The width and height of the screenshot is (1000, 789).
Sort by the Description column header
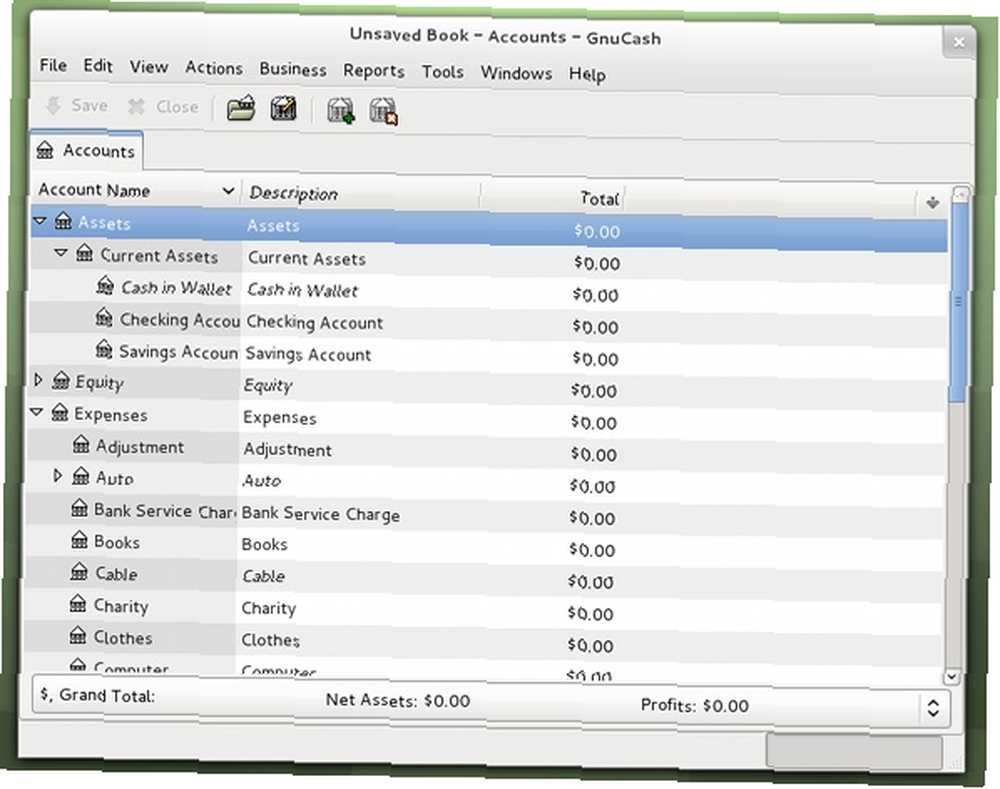361,194
